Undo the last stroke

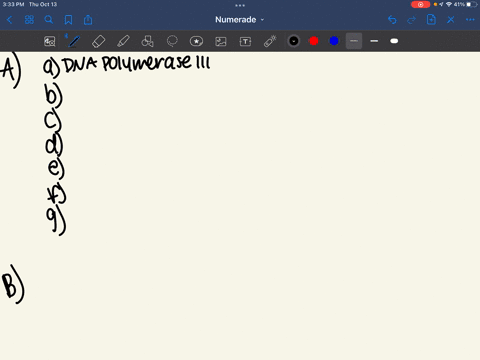pyautogui.click(x=392, y=20)
